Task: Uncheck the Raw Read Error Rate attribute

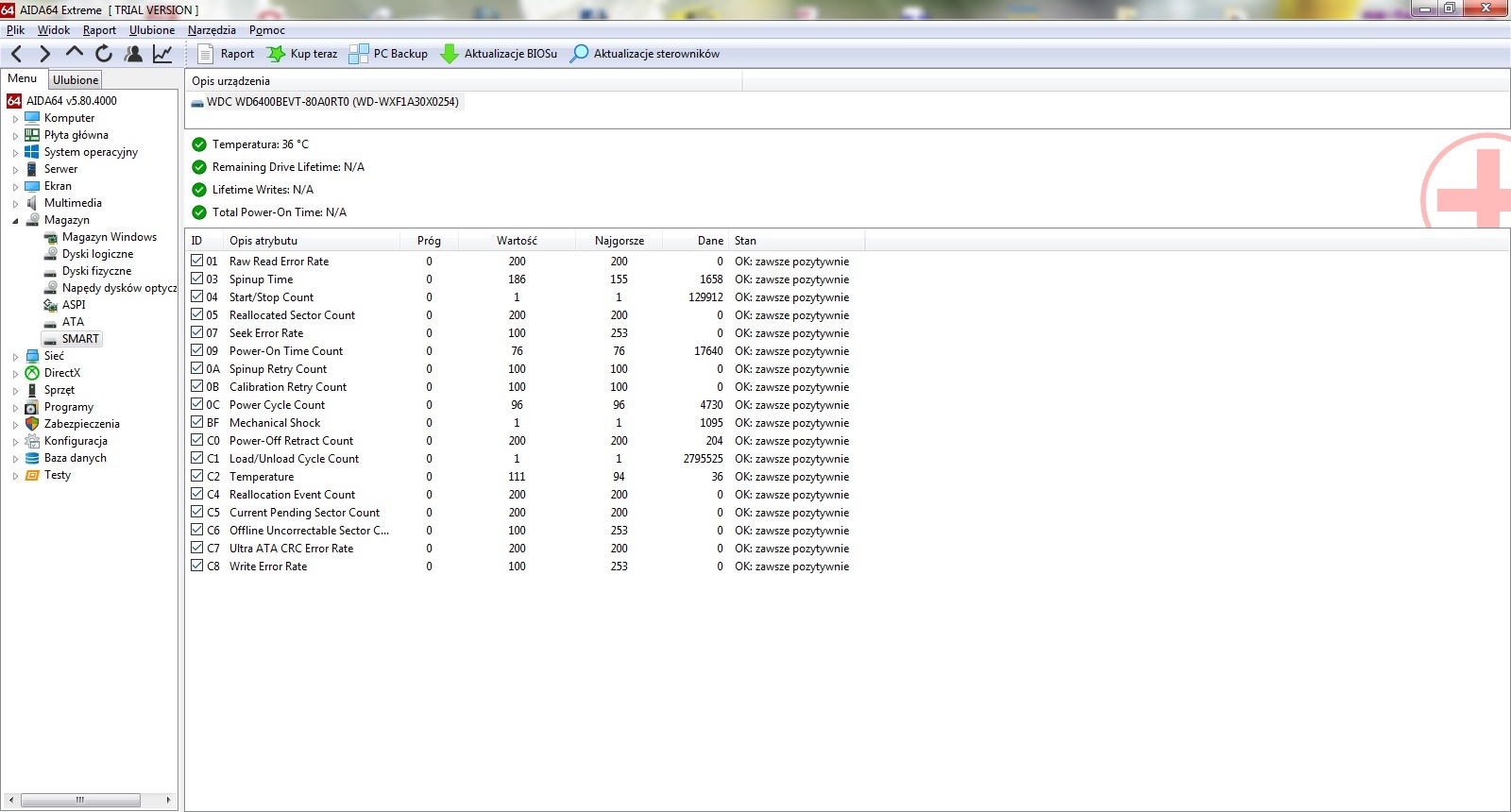Action: point(197,261)
